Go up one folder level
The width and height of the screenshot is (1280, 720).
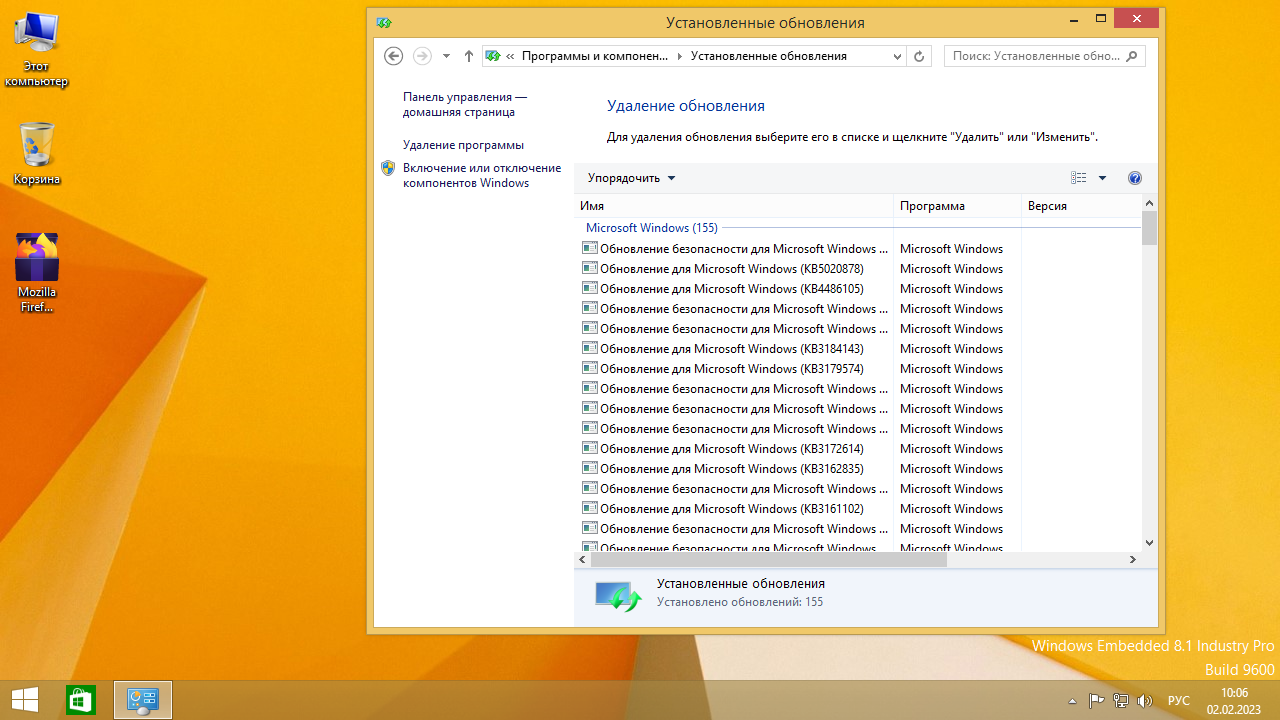[469, 56]
